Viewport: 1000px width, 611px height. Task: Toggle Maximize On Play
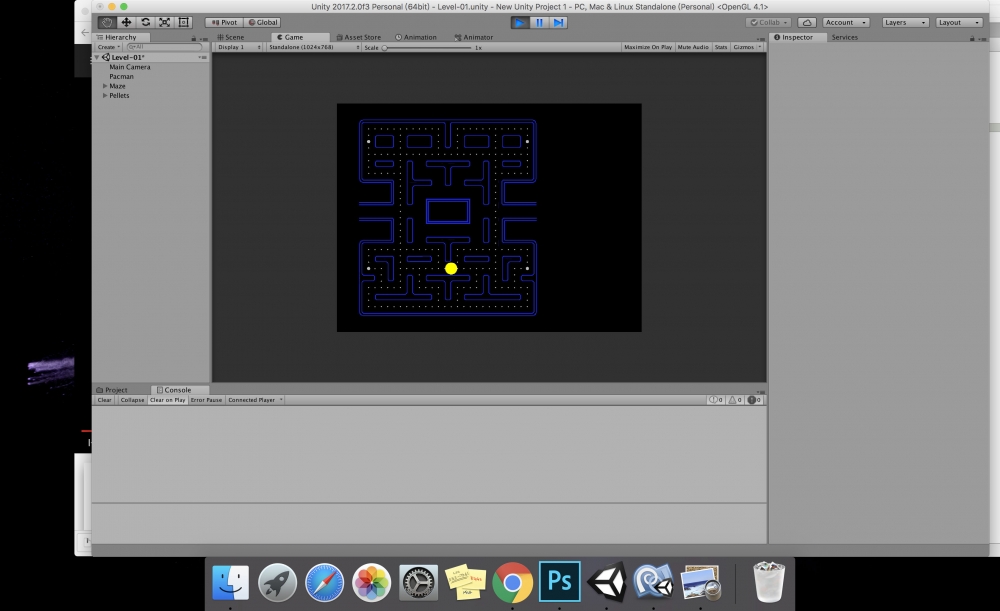(647, 47)
